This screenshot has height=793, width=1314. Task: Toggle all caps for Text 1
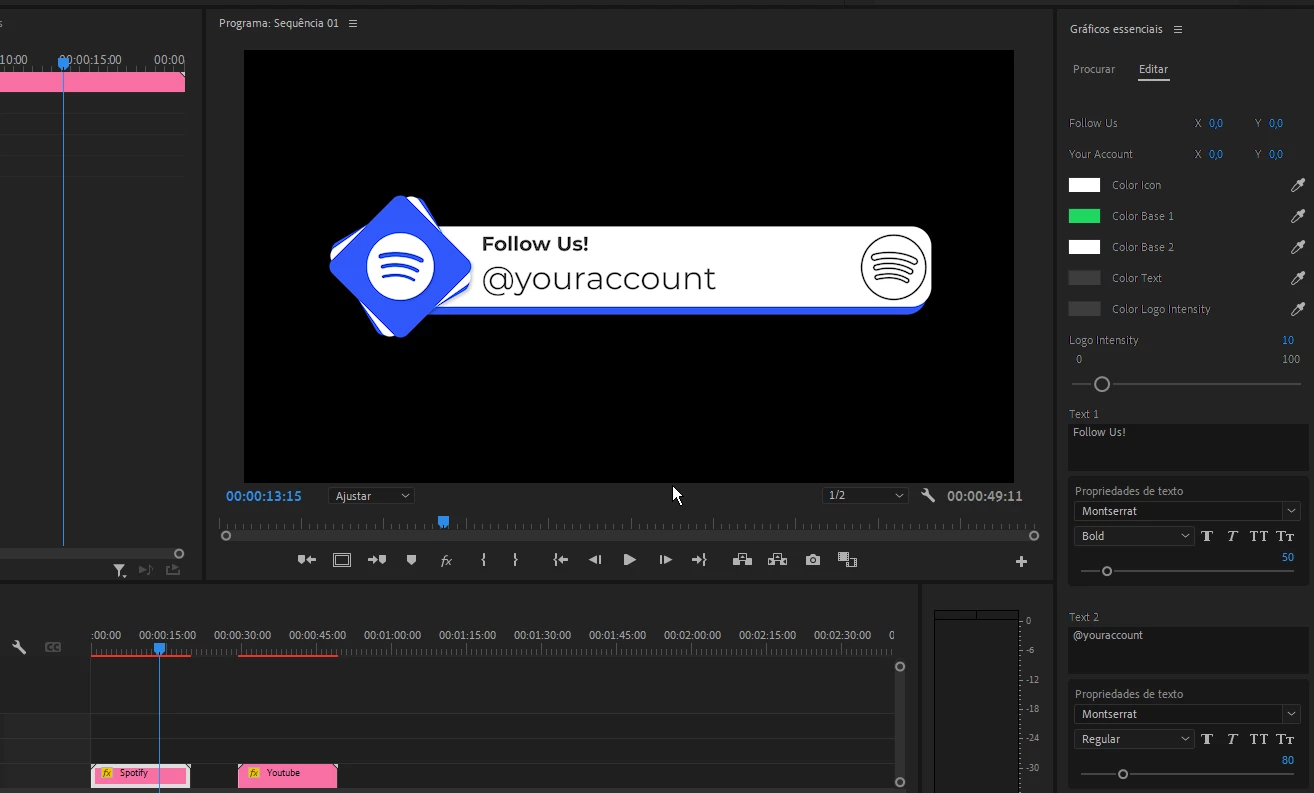[x=1259, y=536]
